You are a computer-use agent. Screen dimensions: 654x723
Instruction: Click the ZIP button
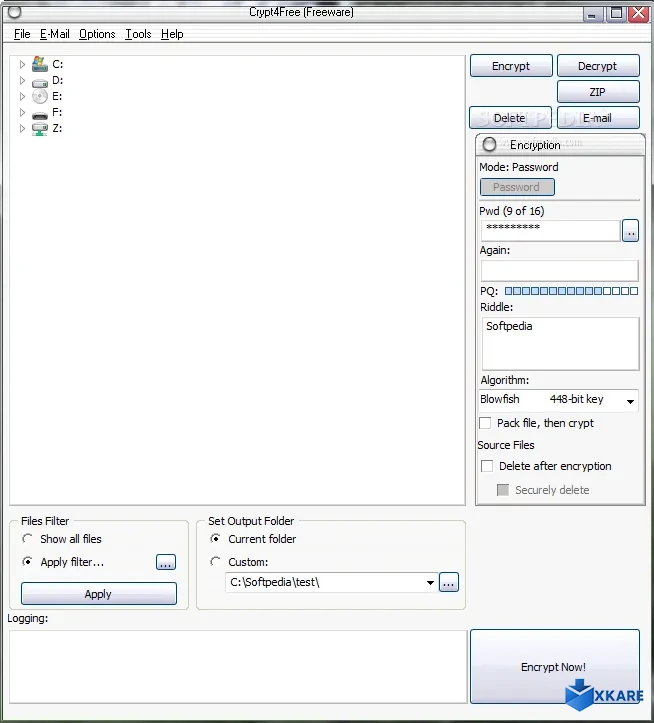[598, 92]
